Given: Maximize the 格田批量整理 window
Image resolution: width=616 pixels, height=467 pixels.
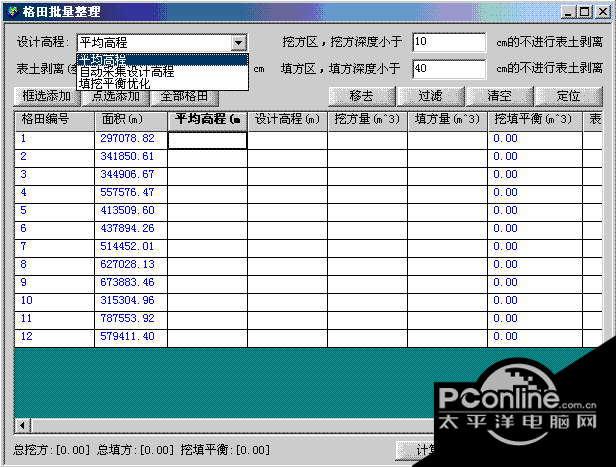Looking at the screenshot, I should (x=584, y=12).
